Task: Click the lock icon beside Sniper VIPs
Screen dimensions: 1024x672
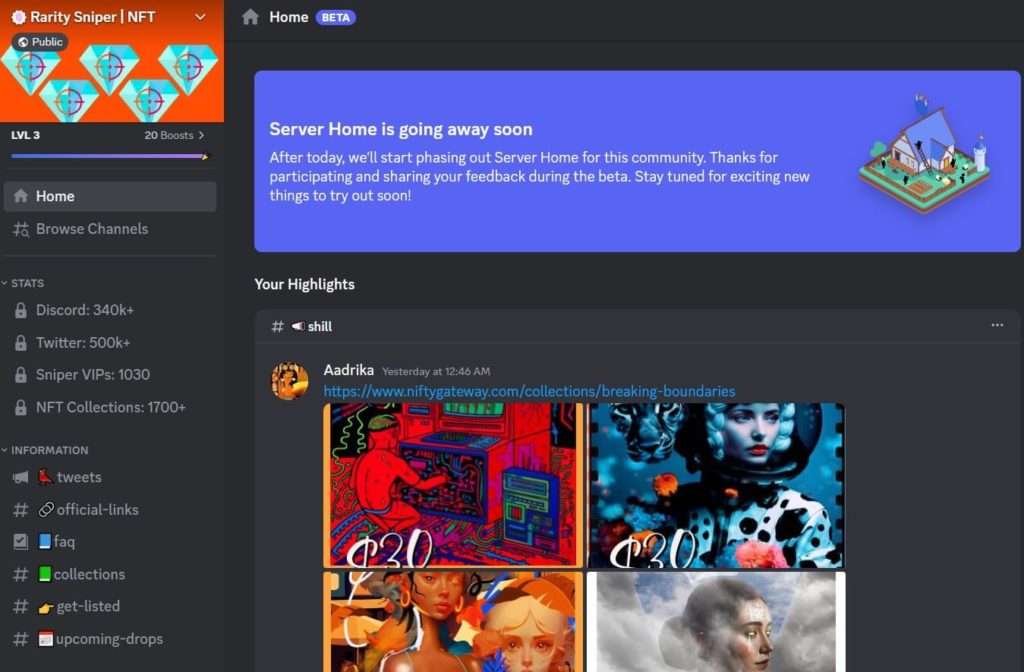Action: [21, 375]
